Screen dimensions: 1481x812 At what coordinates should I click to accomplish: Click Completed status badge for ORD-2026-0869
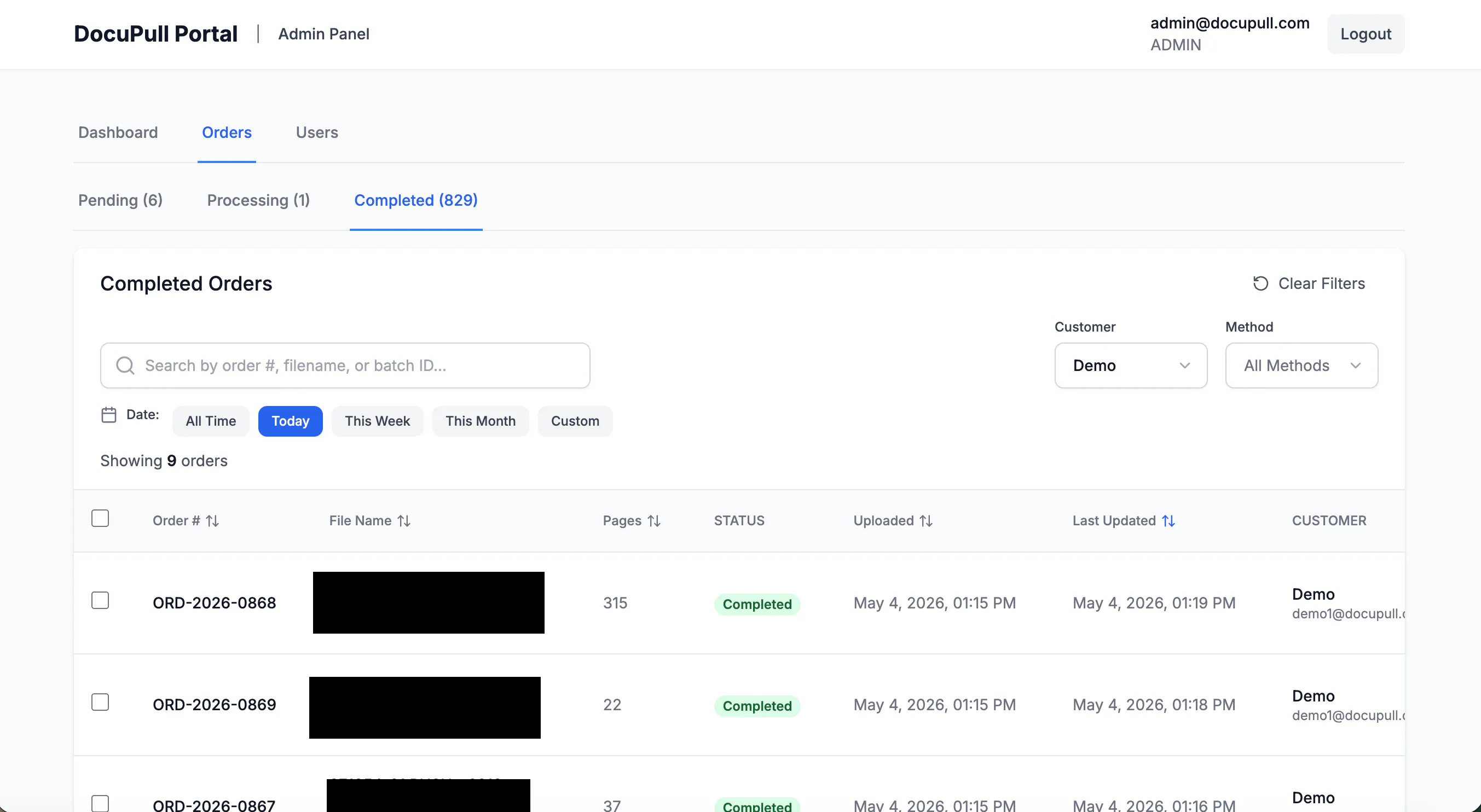756,706
